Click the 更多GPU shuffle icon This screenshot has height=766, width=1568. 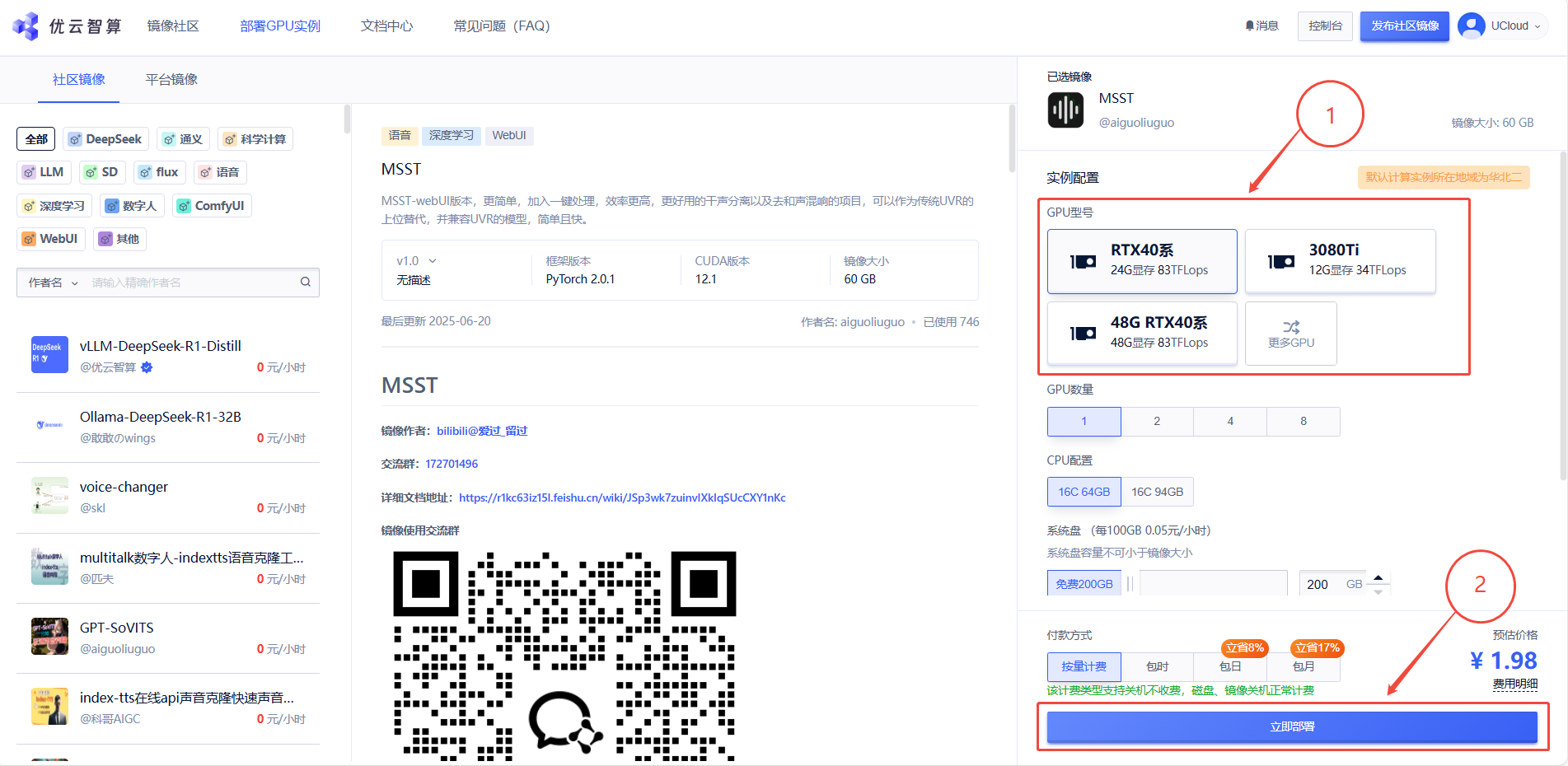(x=1291, y=327)
